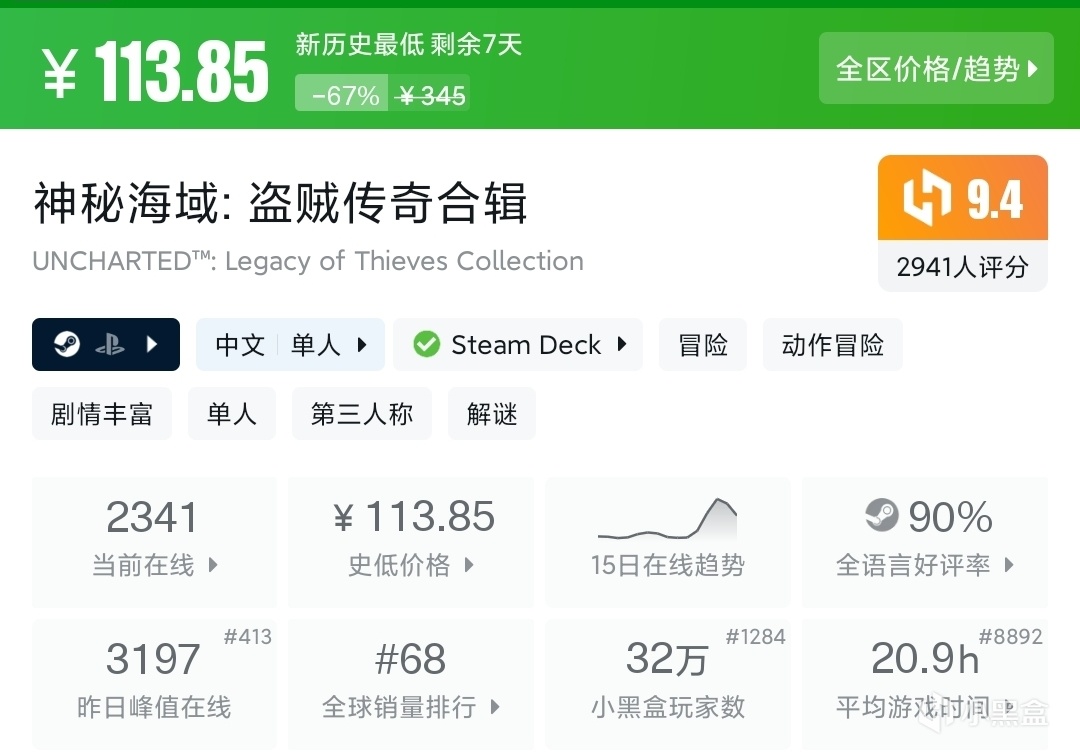Image resolution: width=1080 pixels, height=752 pixels.
Task: Click the green Steam Deck verified checkmark
Action: click(x=427, y=345)
